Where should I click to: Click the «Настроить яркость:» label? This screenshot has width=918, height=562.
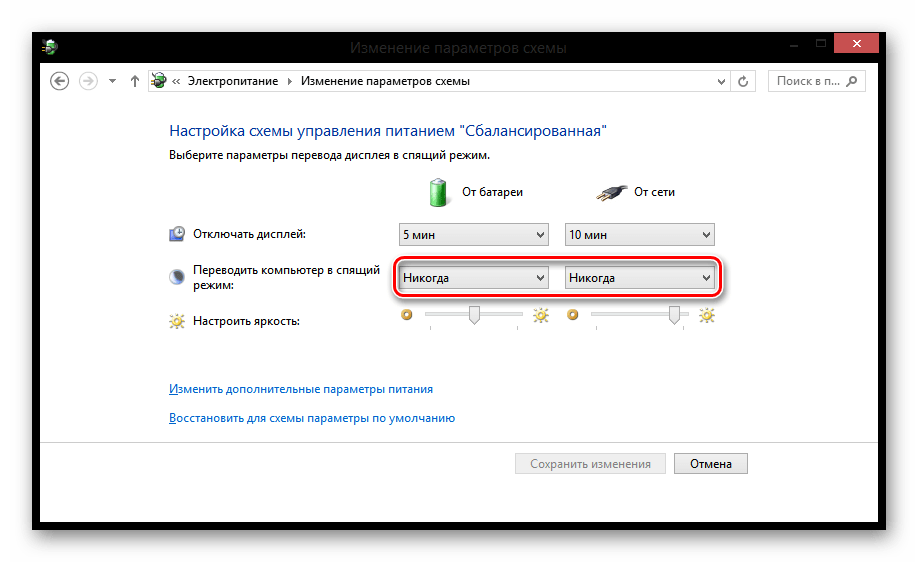point(246,321)
